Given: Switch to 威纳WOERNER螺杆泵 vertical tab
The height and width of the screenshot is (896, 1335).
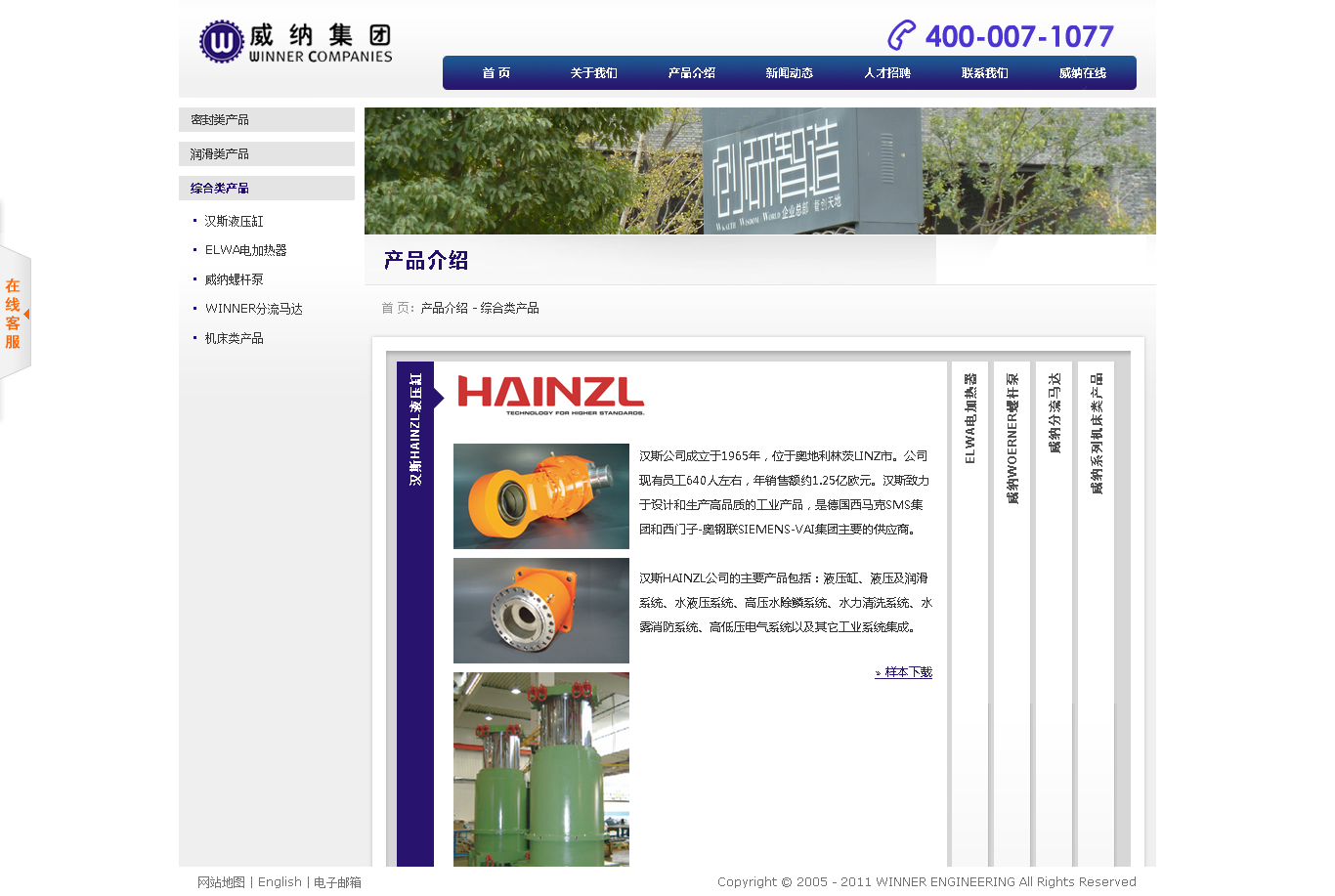Looking at the screenshot, I should tap(1012, 438).
